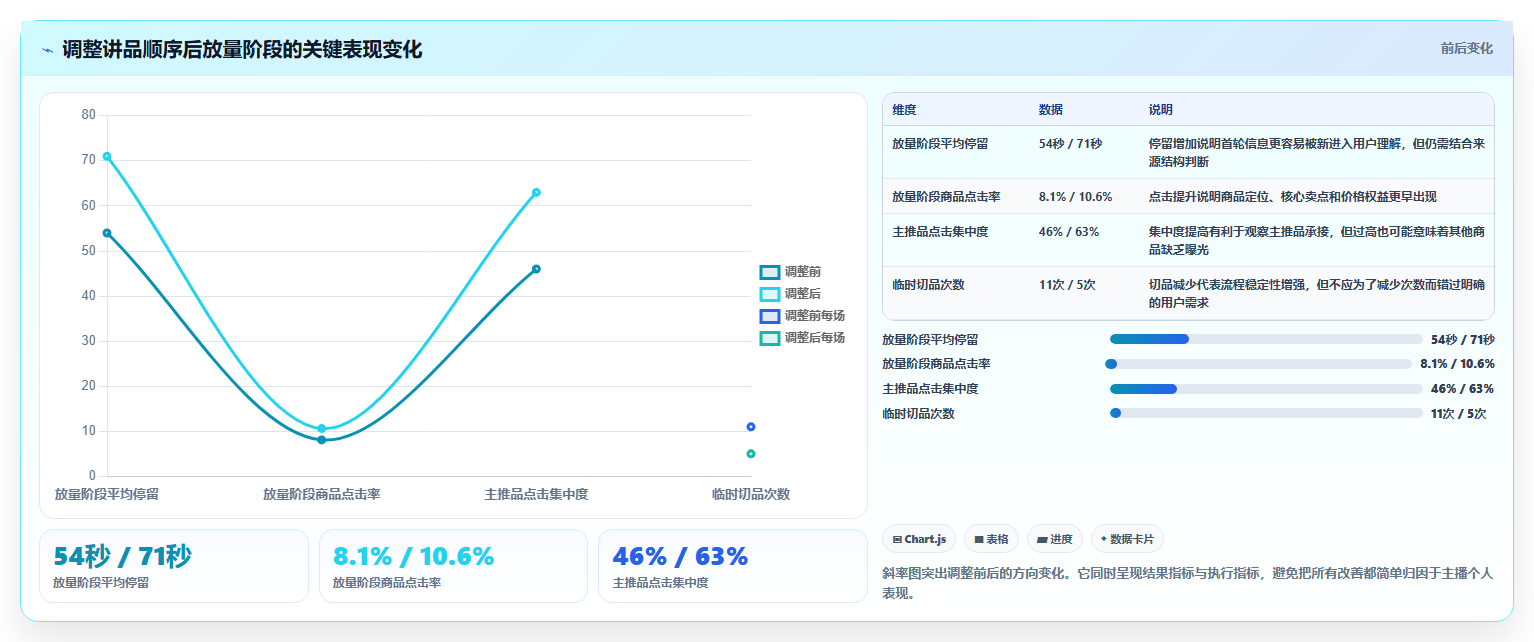The height and width of the screenshot is (642, 1534).
Task: Click the 调整前 data point at 54
Action: coord(107,233)
